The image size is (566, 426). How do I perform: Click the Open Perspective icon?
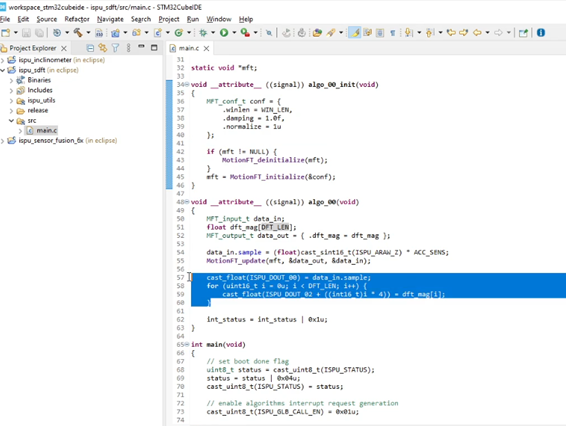click(523, 33)
